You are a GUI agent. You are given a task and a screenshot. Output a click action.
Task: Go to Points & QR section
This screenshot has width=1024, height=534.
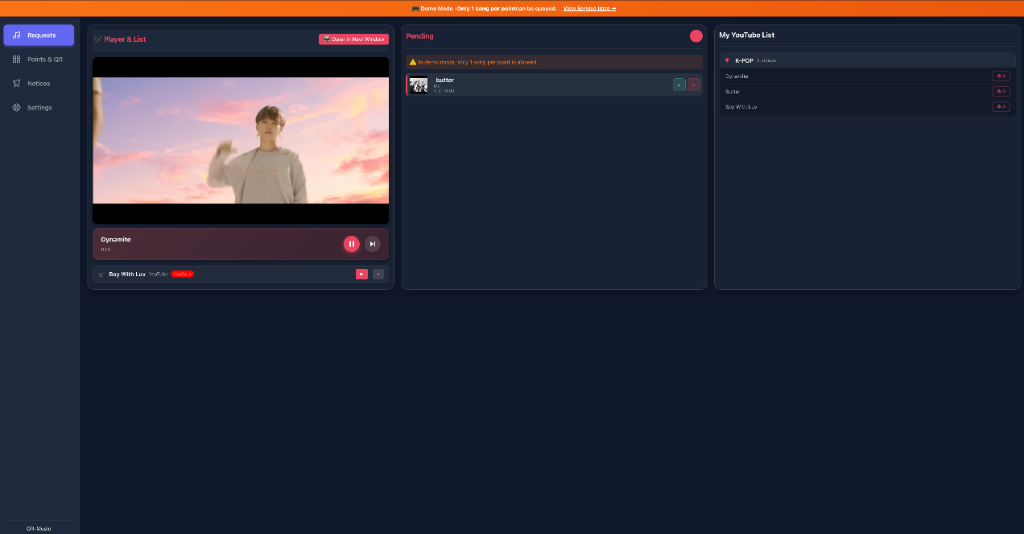point(39,59)
